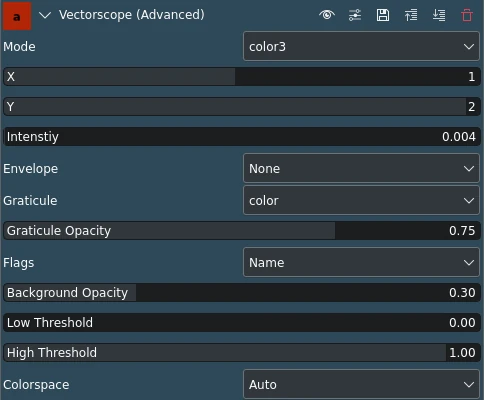Click the Envelope label
This screenshot has width=484, height=400.
[x=31, y=169]
